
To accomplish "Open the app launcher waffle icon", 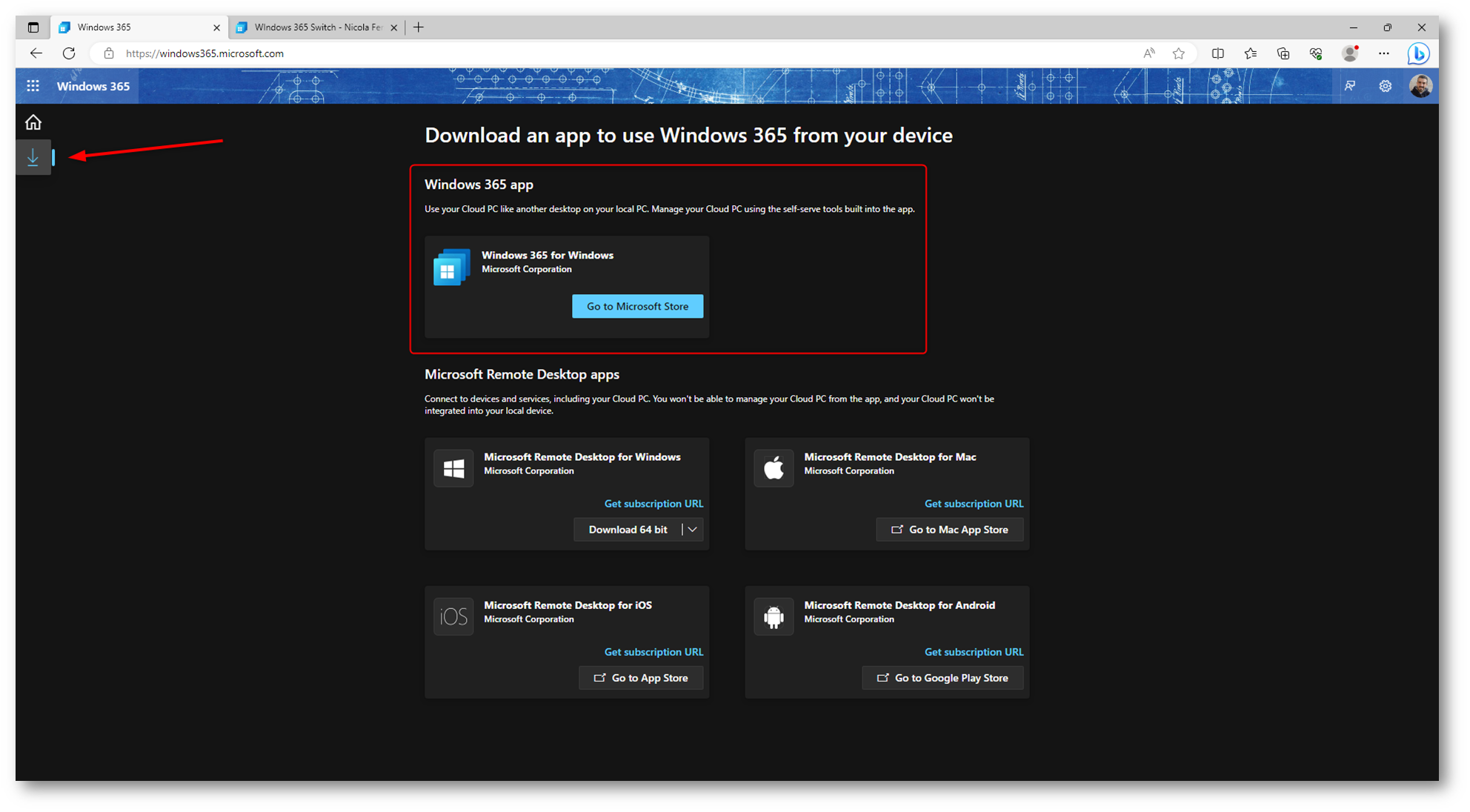I will (33, 86).
